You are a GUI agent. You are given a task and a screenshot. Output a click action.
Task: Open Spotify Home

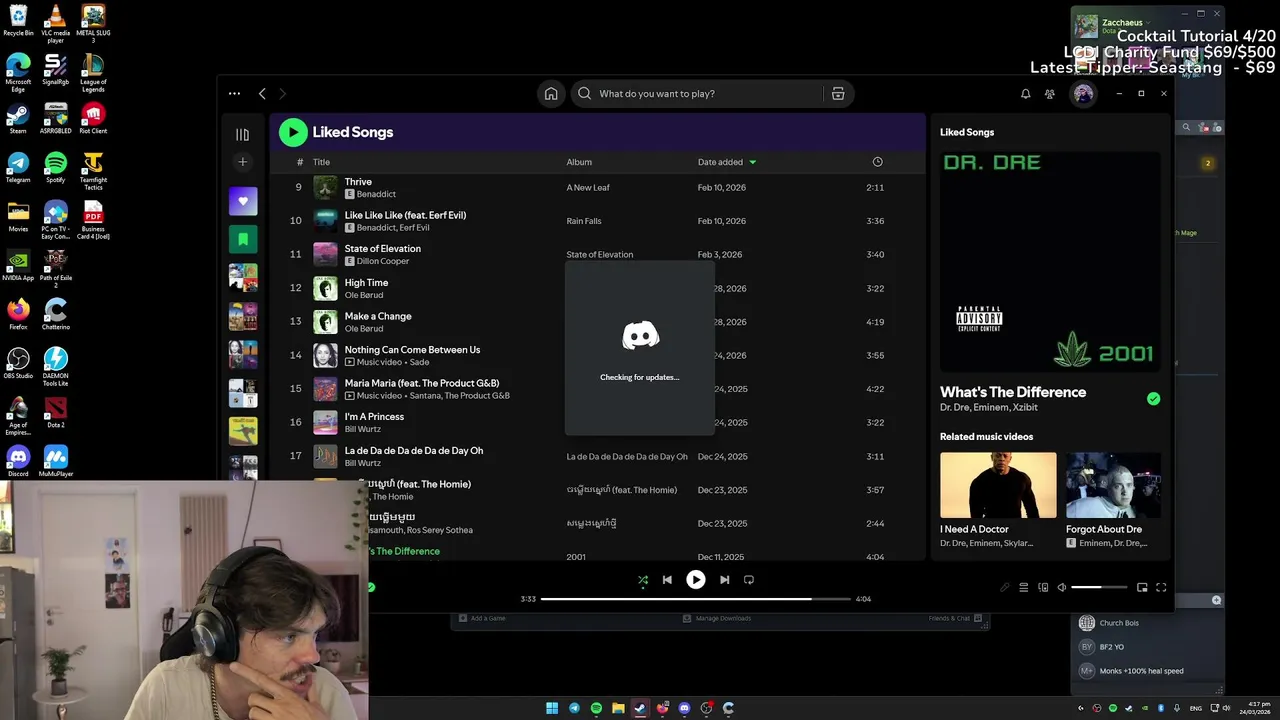pyautogui.click(x=551, y=94)
